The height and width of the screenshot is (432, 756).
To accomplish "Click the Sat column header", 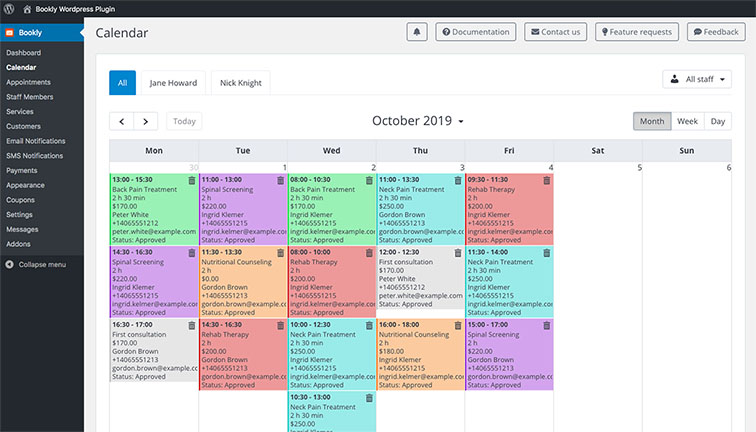I will (x=598, y=150).
